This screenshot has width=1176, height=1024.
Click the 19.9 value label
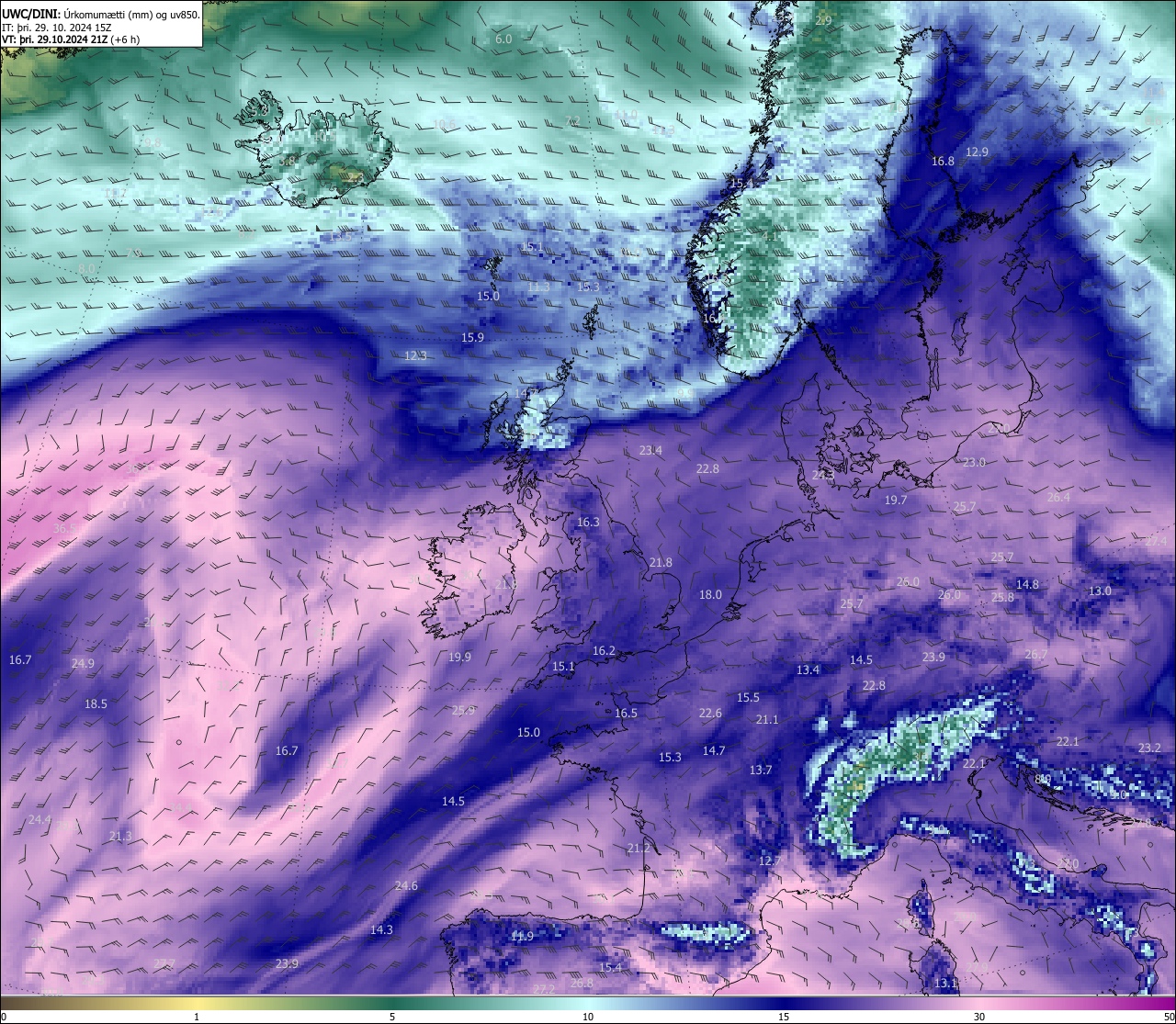point(459,657)
